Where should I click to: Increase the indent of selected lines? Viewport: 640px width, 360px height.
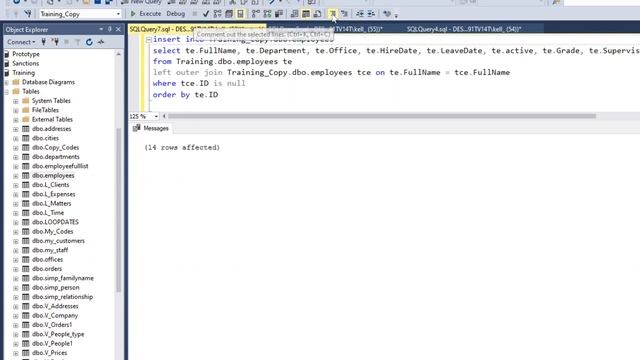tap(371, 14)
